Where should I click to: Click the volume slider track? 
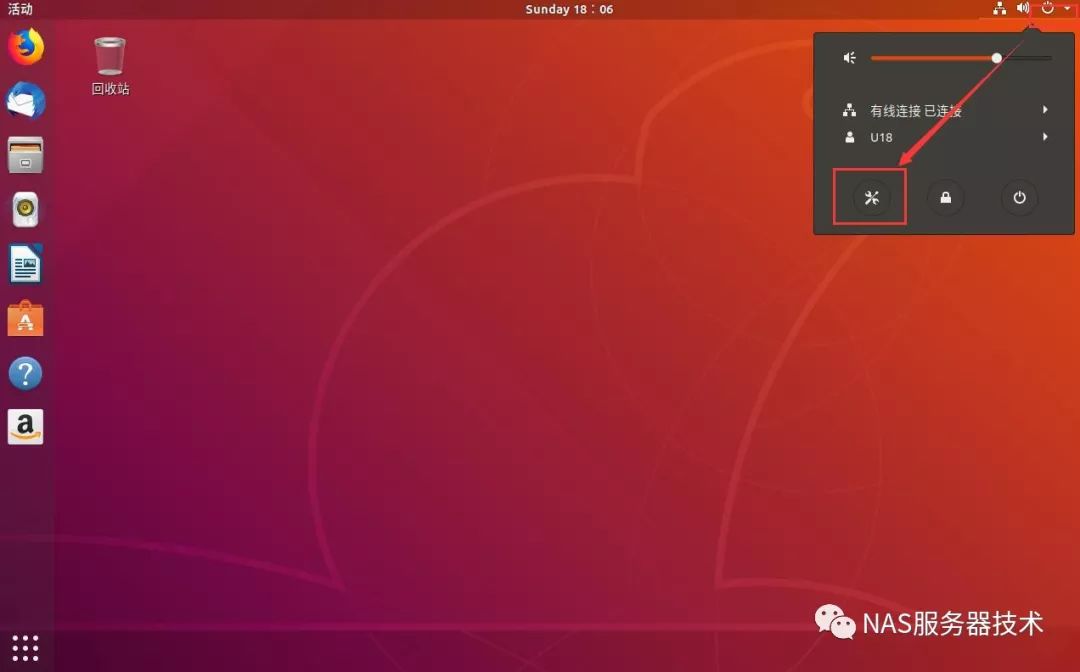click(x=961, y=58)
